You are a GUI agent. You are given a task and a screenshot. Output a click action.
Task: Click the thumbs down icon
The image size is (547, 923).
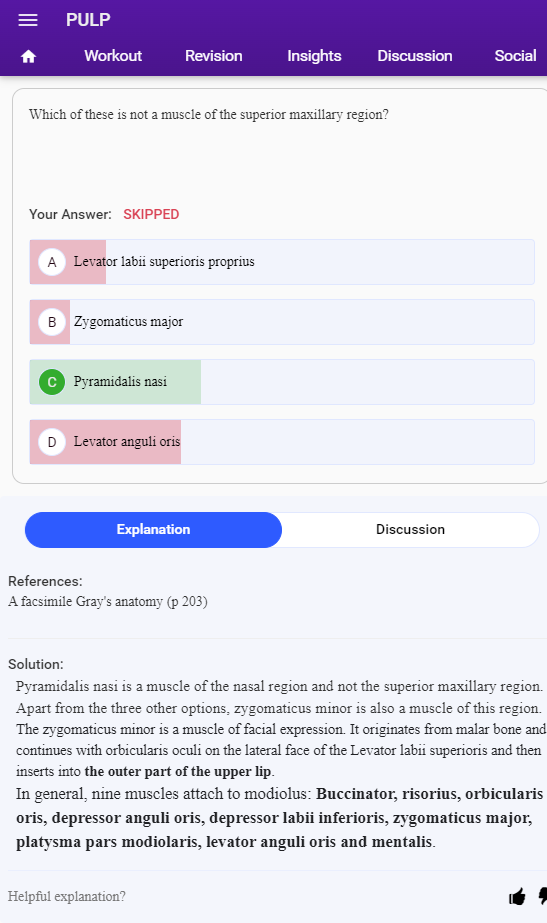tap(542, 897)
